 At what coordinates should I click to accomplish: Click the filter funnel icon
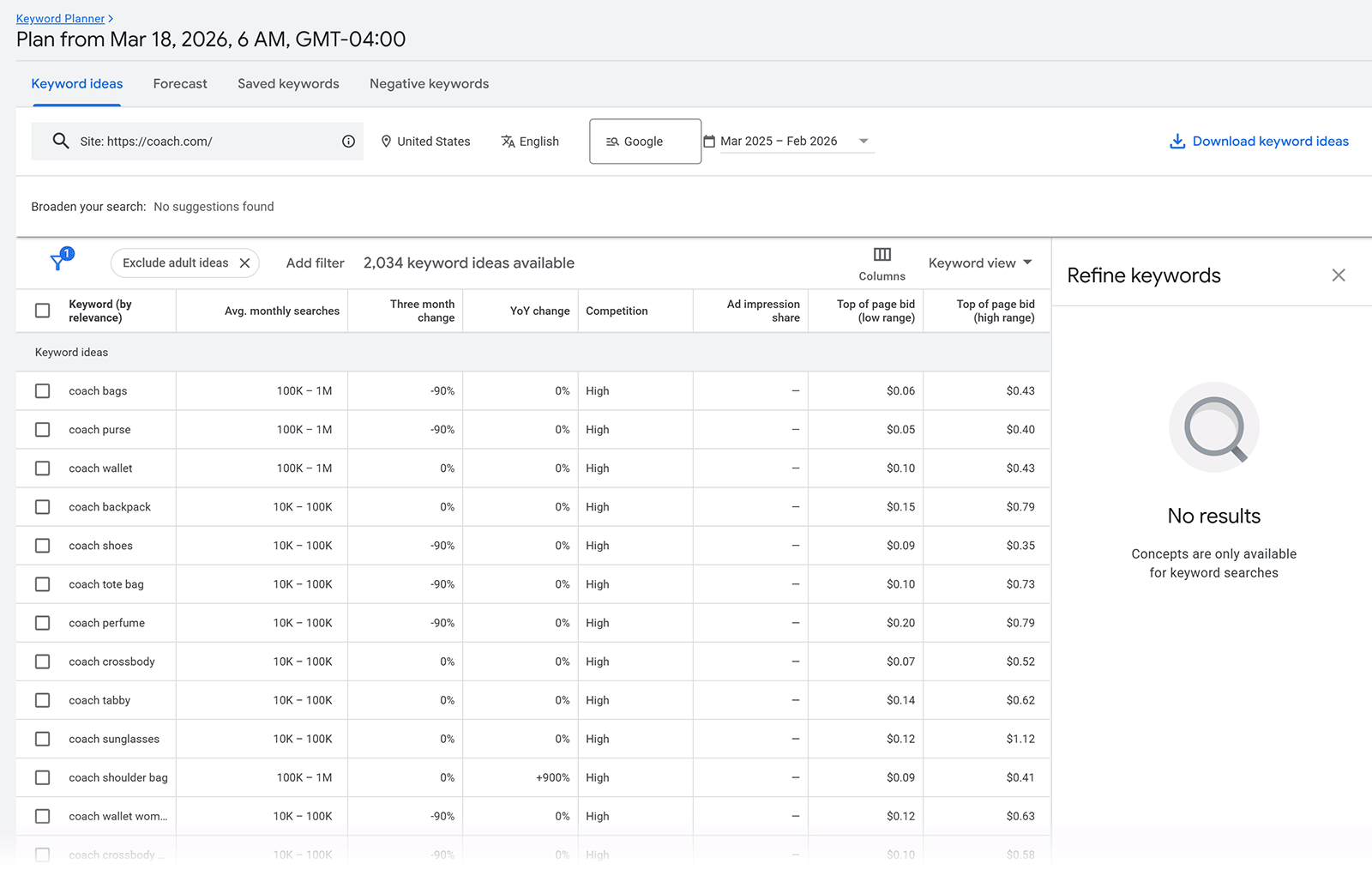pyautogui.click(x=58, y=260)
